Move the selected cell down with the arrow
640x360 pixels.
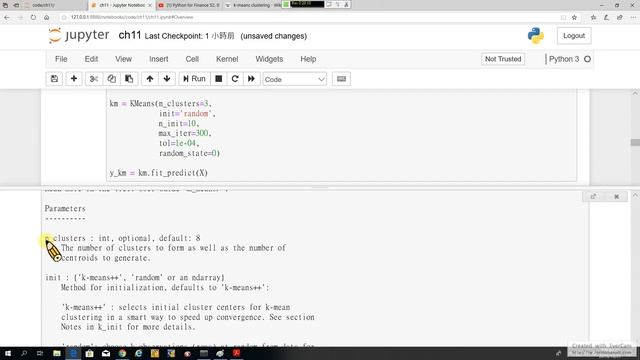click(x=167, y=79)
